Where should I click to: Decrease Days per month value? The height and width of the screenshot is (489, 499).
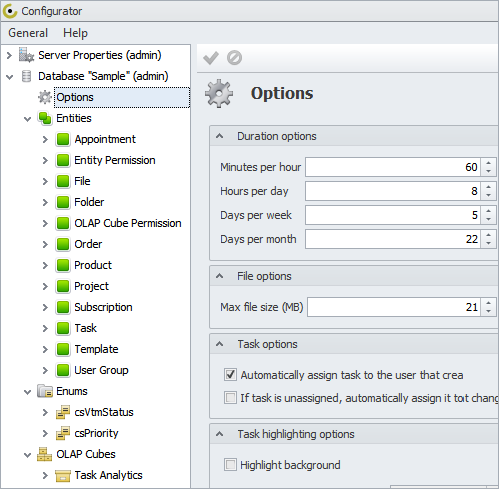[x=488, y=243]
